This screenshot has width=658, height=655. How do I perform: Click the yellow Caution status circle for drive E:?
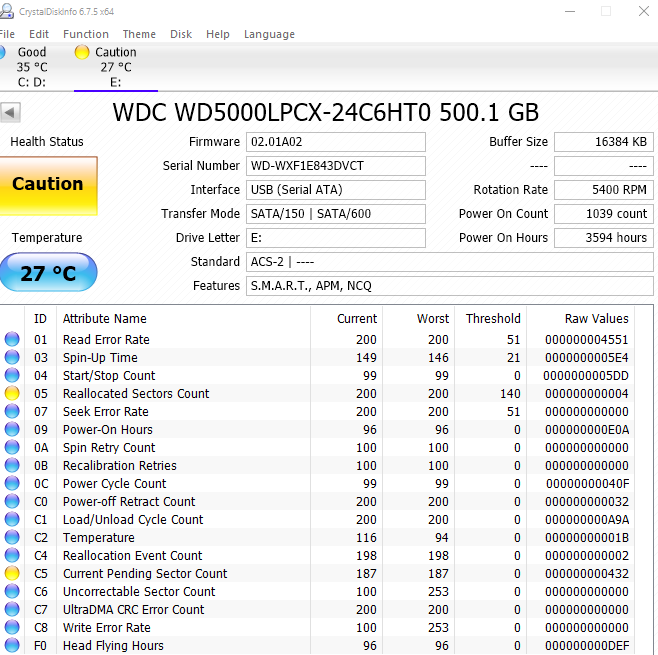(82, 52)
